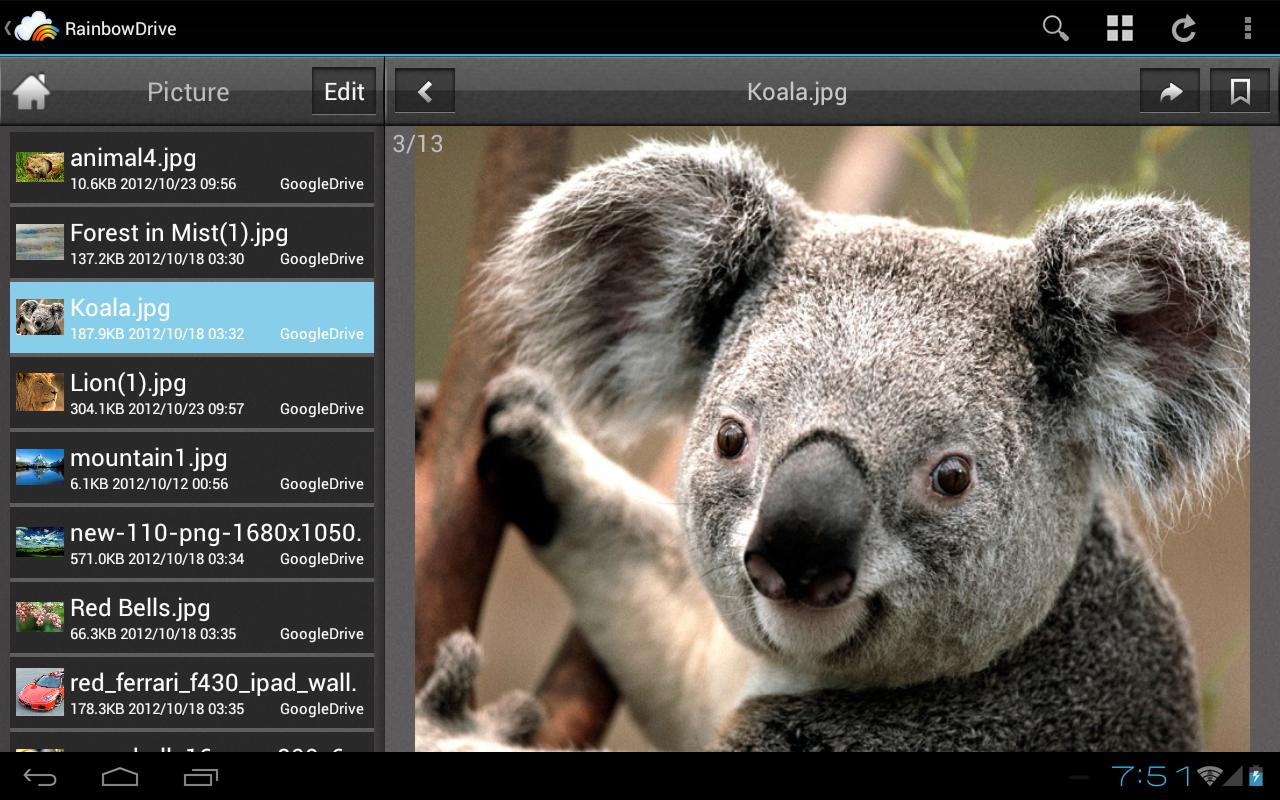Tap the Picture folder title

[188, 92]
